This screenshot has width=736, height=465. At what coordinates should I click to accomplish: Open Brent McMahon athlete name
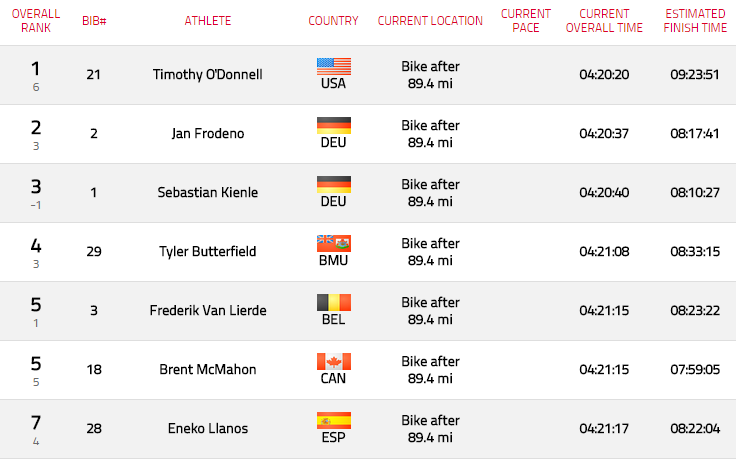pyautogui.click(x=207, y=370)
